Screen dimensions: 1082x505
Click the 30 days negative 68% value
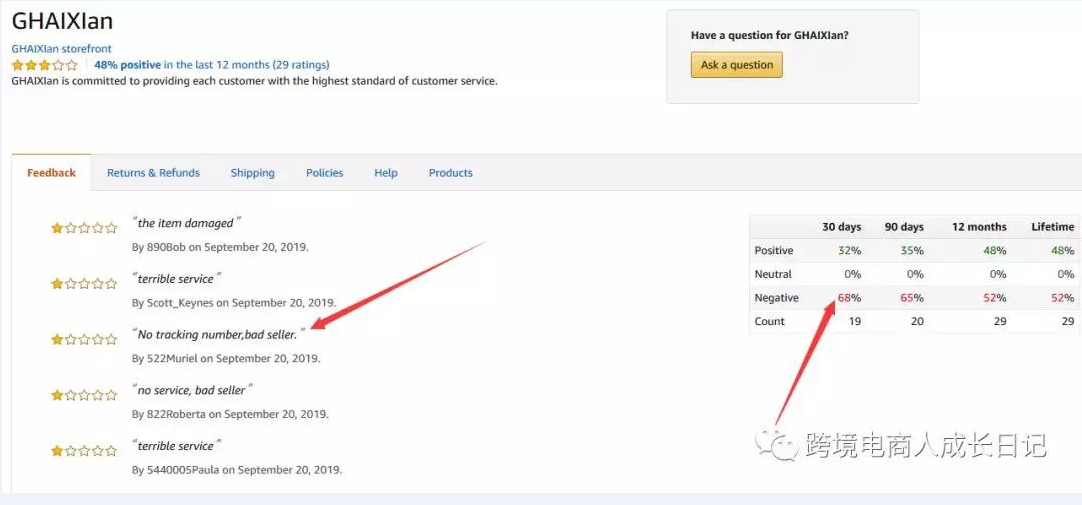849,298
